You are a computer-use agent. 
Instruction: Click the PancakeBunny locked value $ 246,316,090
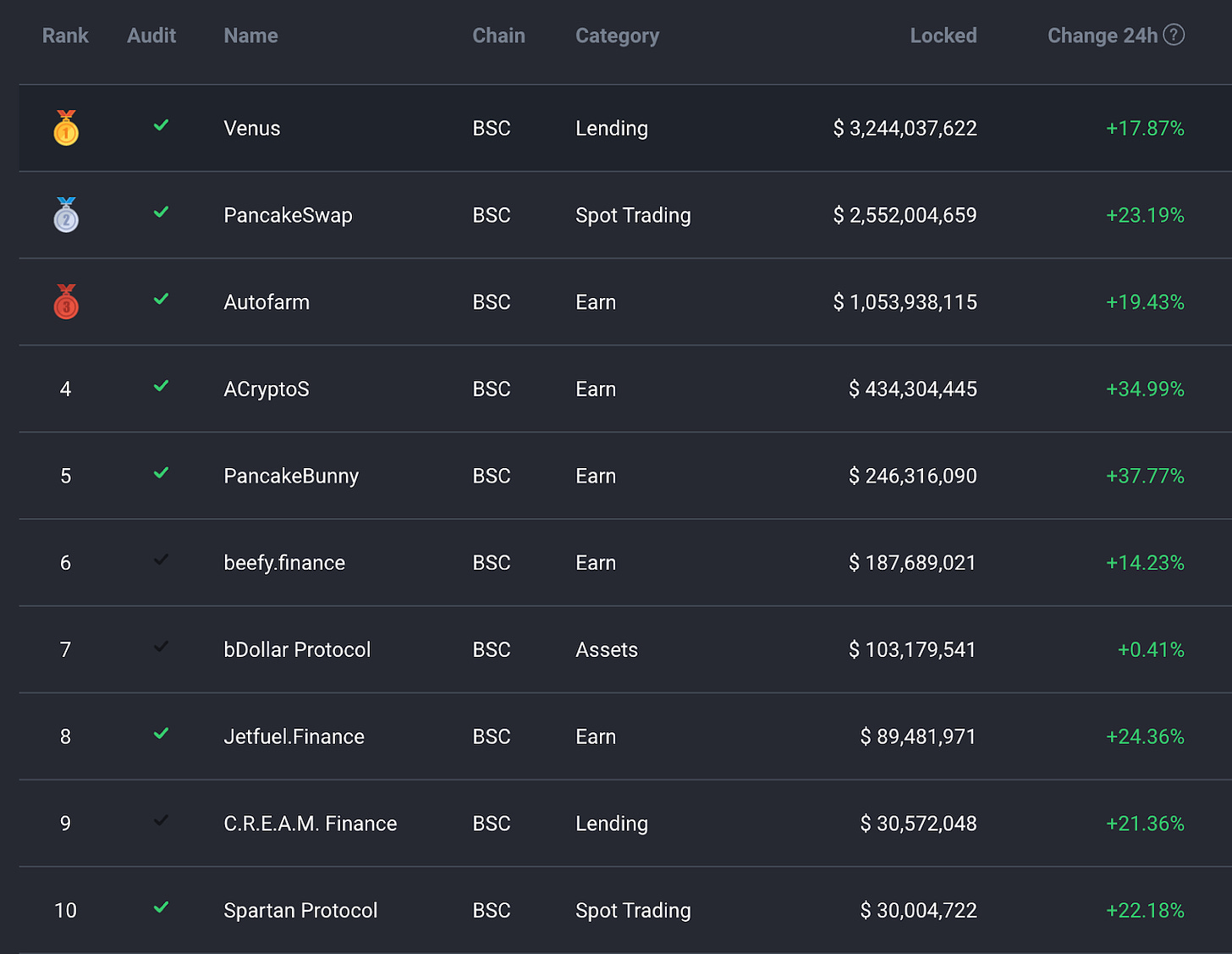(913, 476)
